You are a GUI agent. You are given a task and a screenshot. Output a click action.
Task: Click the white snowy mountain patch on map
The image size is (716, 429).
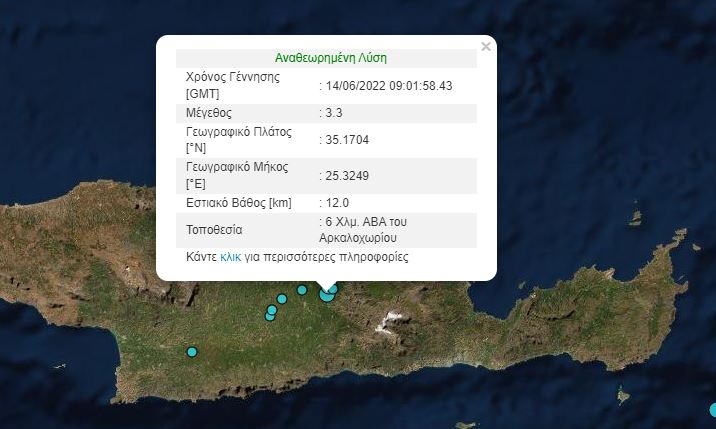tap(390, 322)
